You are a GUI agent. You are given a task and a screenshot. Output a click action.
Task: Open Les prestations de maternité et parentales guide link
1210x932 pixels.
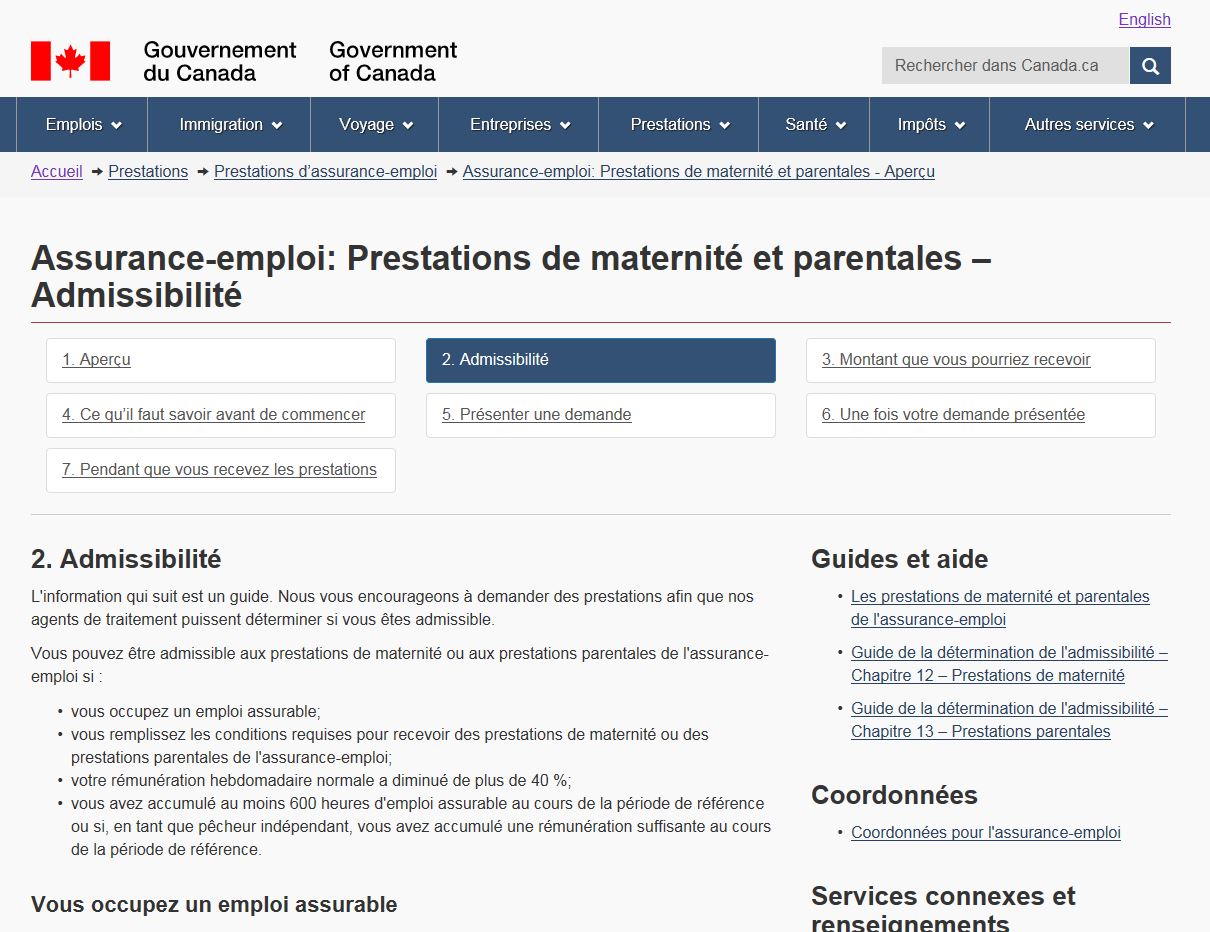click(1000, 608)
